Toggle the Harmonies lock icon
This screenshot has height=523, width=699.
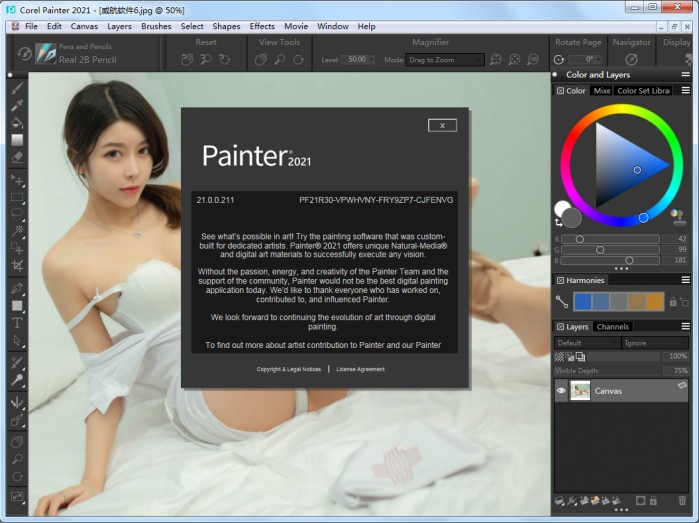[673, 302]
